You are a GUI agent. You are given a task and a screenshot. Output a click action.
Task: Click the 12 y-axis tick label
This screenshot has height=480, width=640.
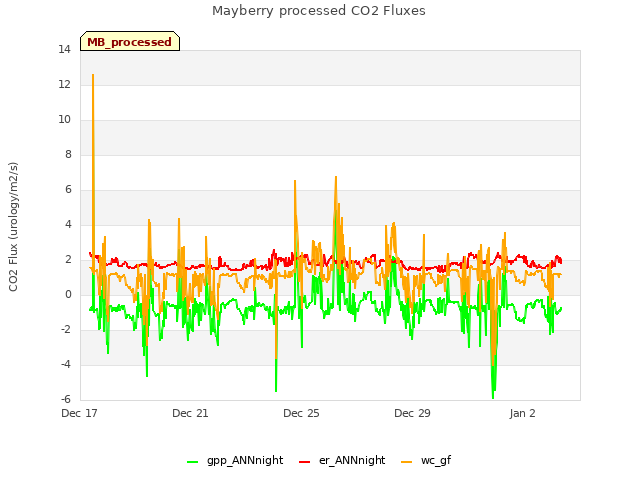click(x=64, y=85)
